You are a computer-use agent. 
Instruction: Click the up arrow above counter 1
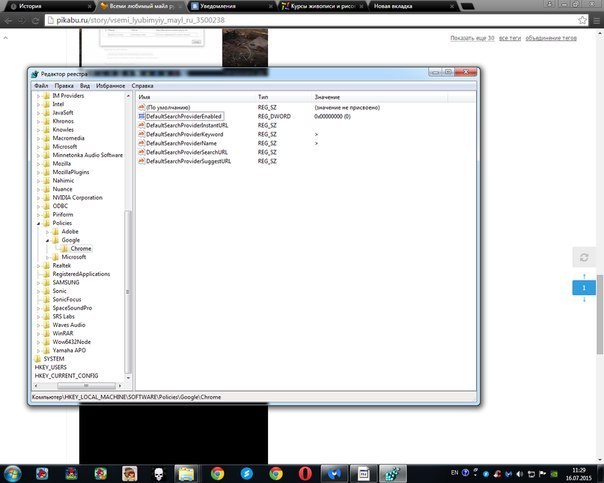click(x=584, y=276)
